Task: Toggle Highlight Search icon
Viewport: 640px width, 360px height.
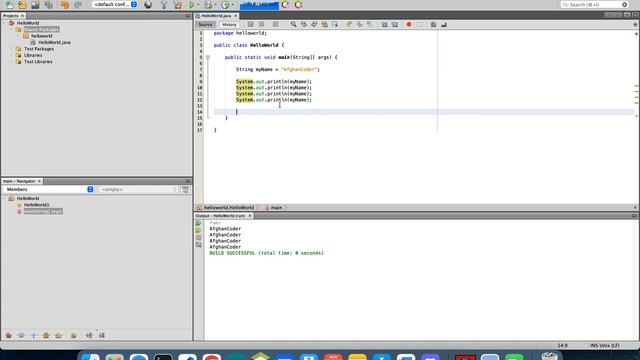Action: (324, 24)
